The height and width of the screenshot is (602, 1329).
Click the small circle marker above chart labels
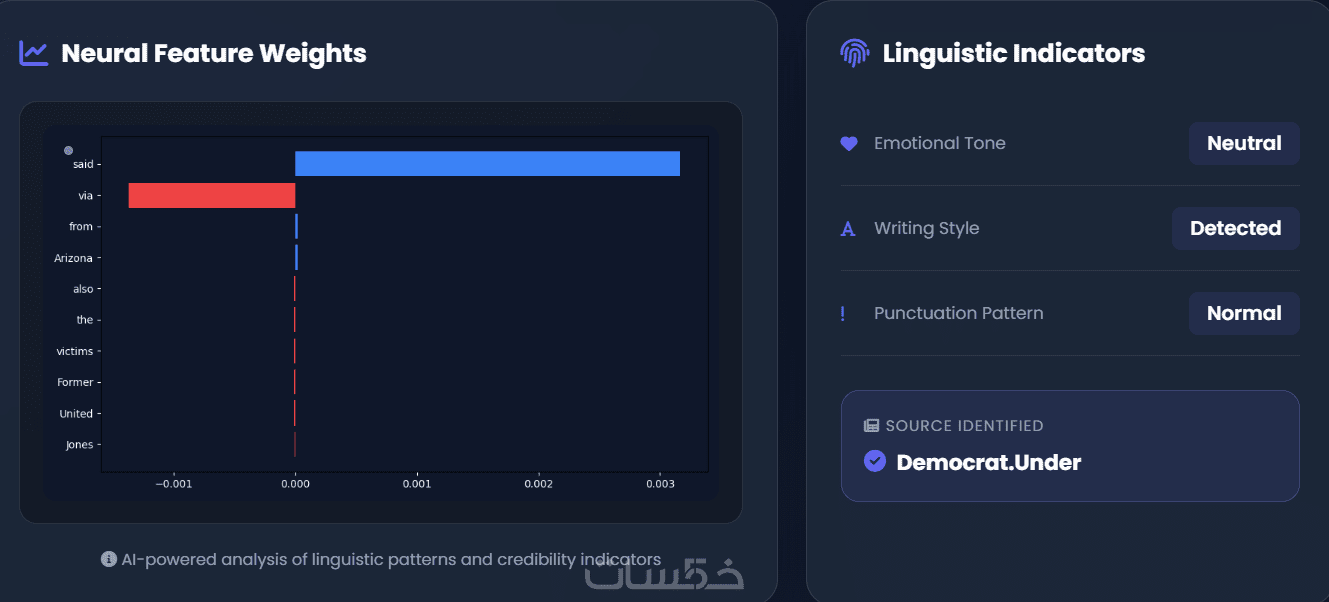68,150
